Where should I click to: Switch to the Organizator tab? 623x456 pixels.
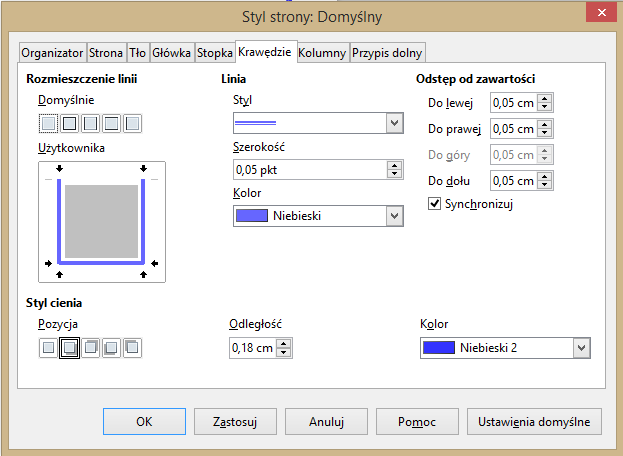pyautogui.click(x=52, y=53)
